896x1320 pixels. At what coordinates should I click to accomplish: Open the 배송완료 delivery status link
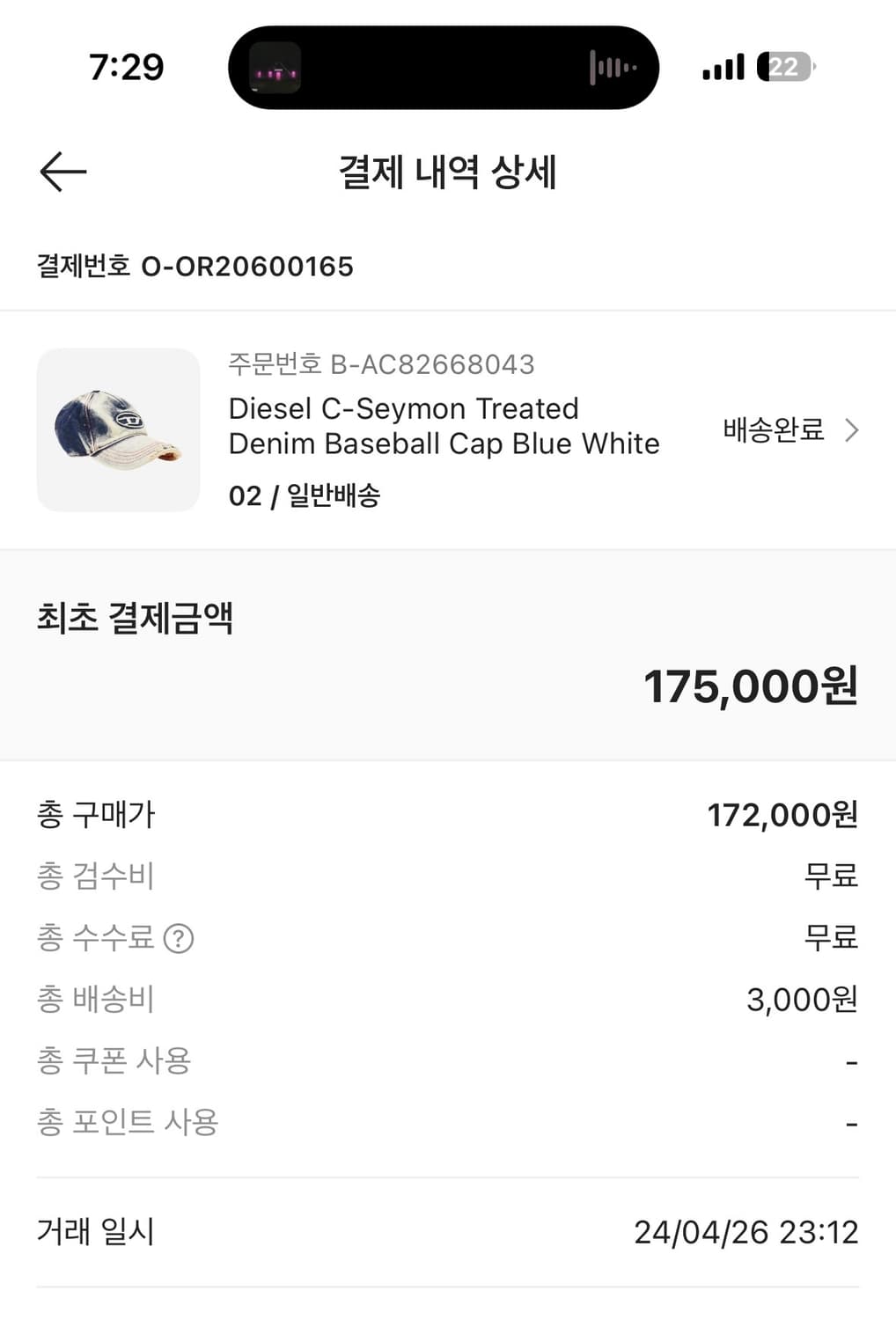(773, 430)
